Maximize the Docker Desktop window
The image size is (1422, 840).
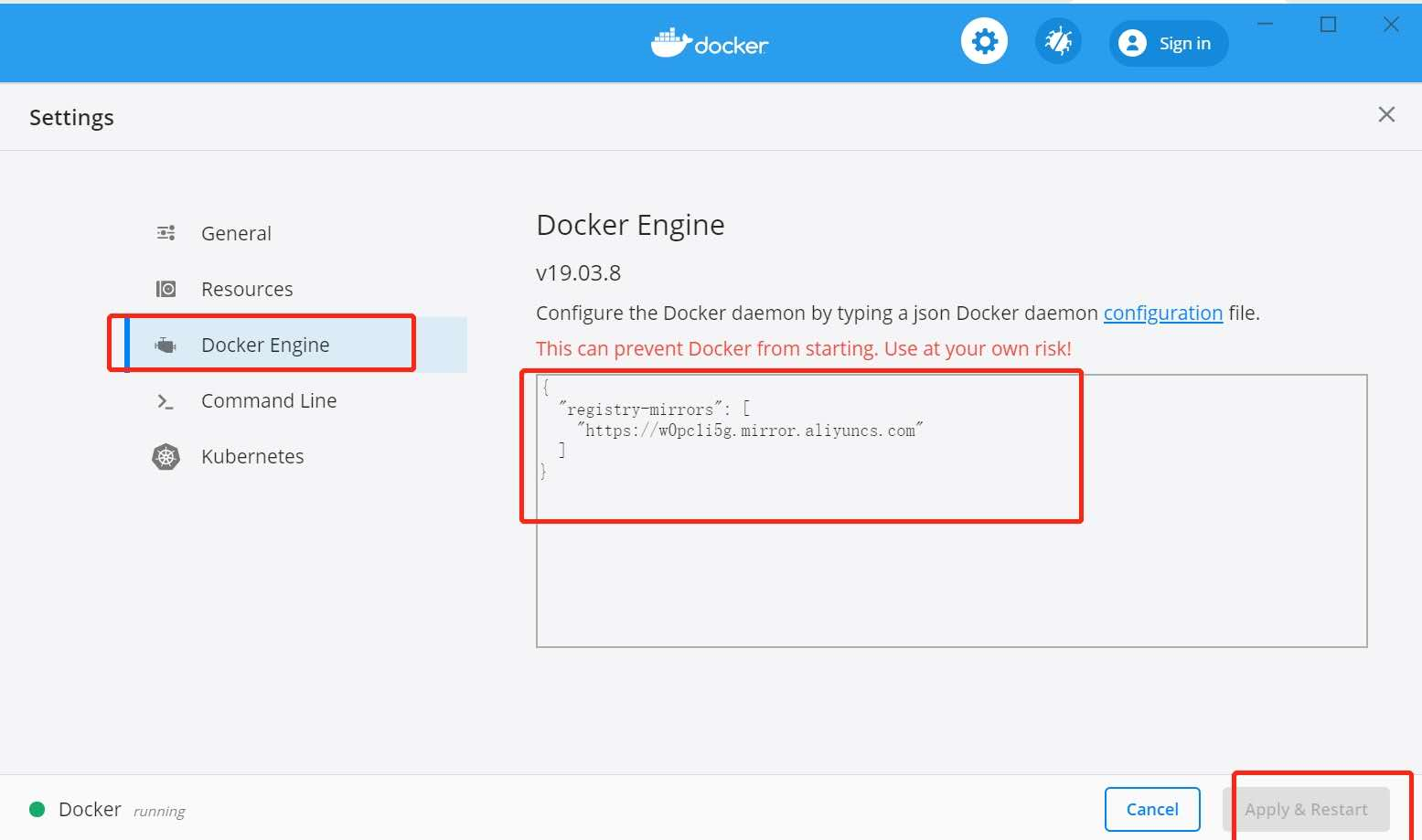(1329, 25)
